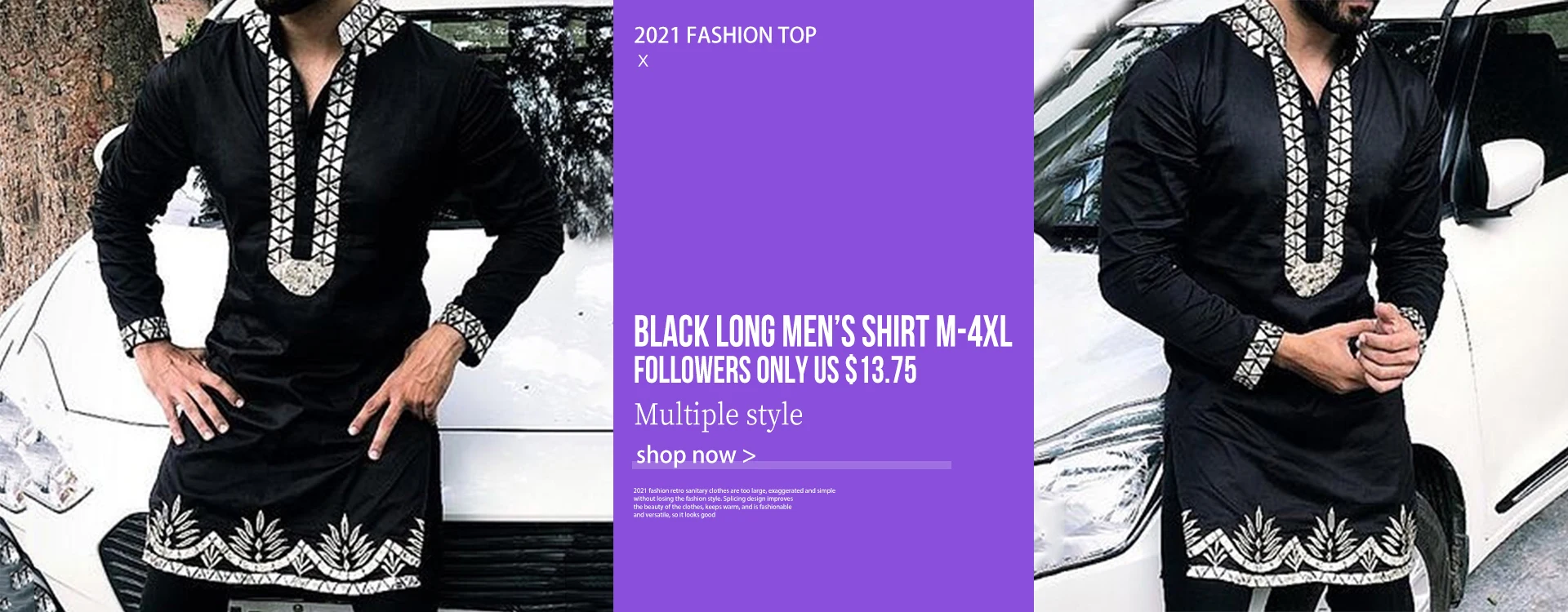
Task: Click the "shop now >" link
Action: (696, 455)
